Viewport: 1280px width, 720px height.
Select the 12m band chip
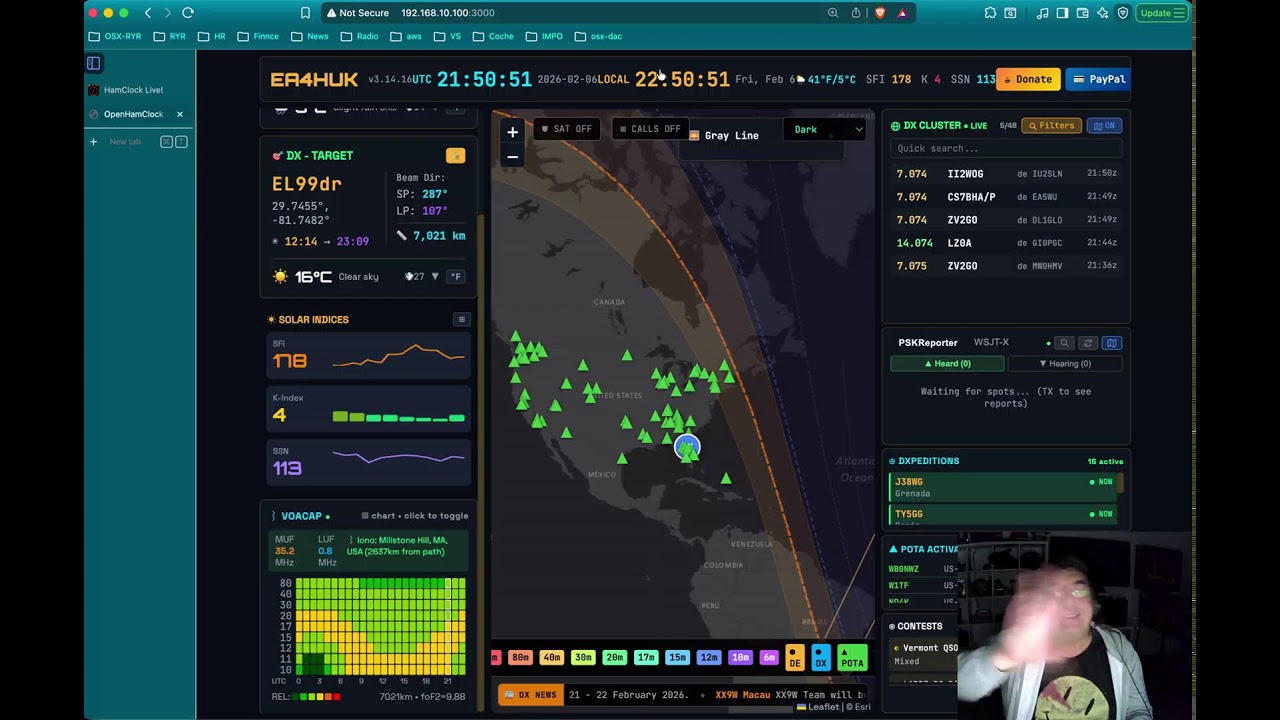[x=709, y=657]
